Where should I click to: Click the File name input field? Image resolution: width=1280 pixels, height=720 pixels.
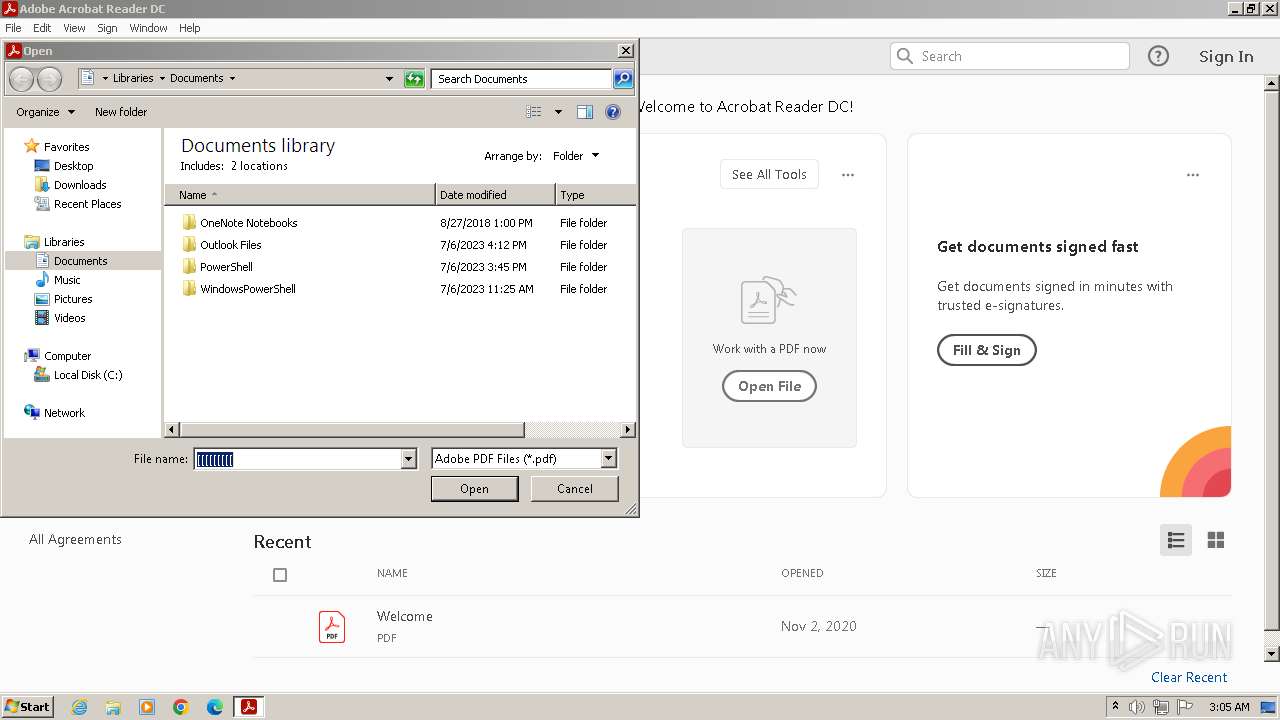click(297, 459)
